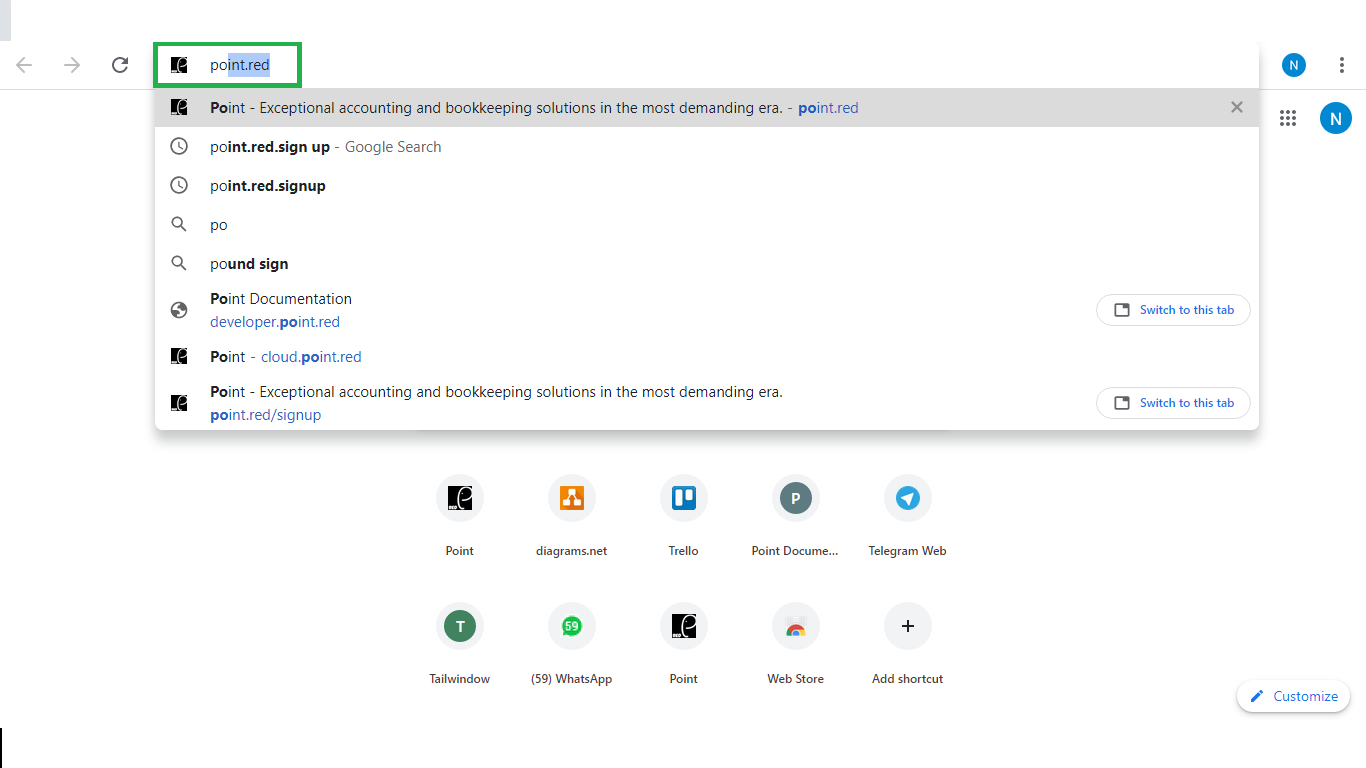The width and height of the screenshot is (1366, 768).
Task: Open the Telegram Web shortcut
Action: tap(907, 498)
